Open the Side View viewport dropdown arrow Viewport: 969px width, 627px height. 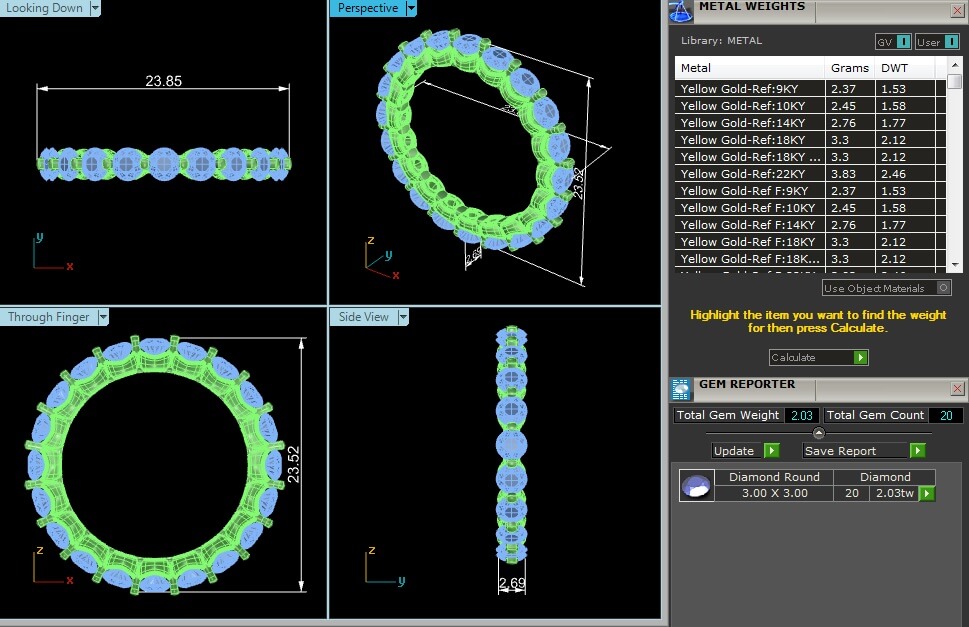403,317
